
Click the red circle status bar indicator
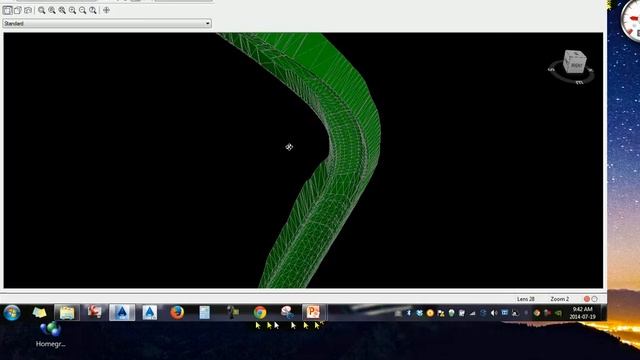coord(587,299)
